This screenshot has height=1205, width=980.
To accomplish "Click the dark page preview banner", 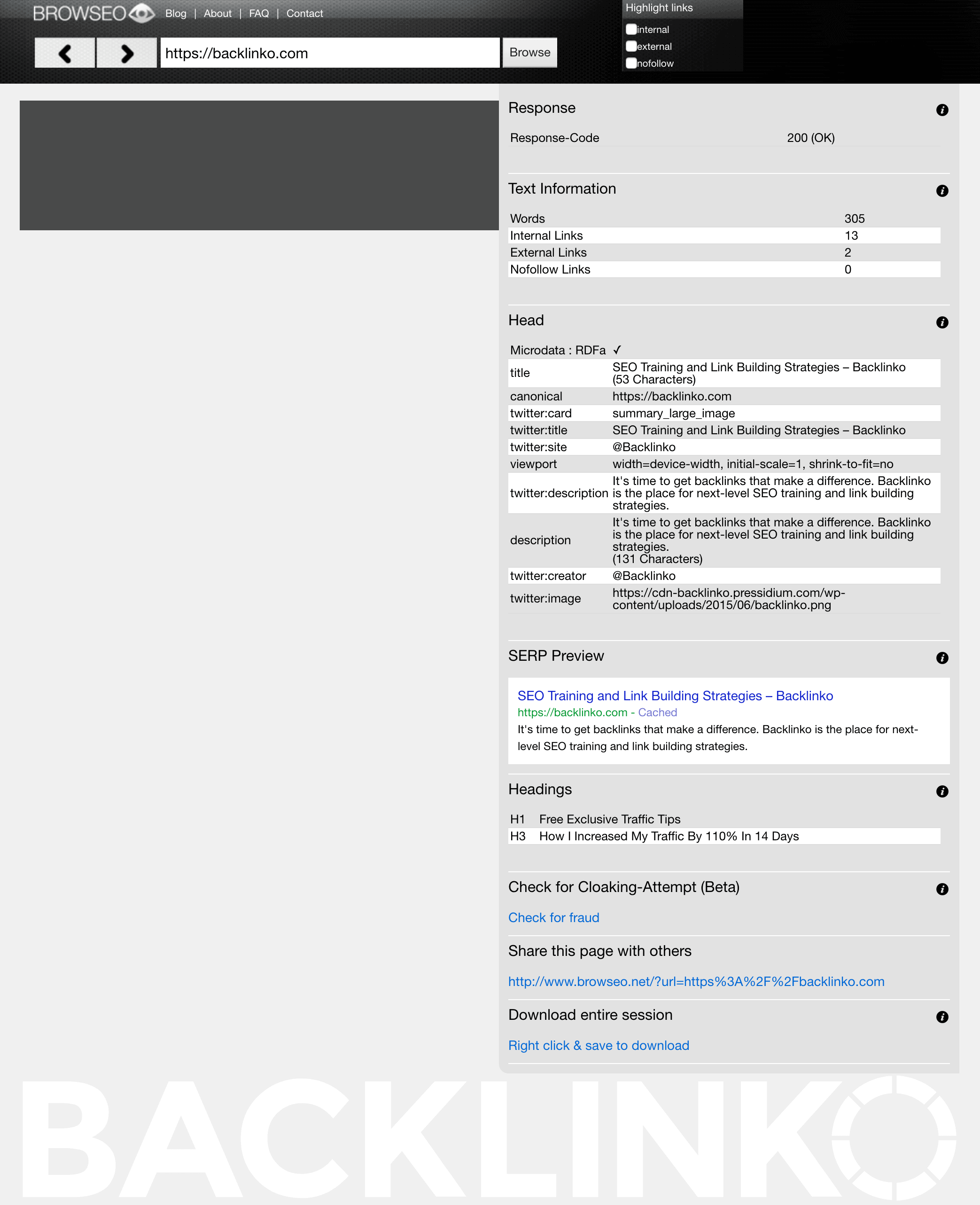I will click(x=259, y=165).
